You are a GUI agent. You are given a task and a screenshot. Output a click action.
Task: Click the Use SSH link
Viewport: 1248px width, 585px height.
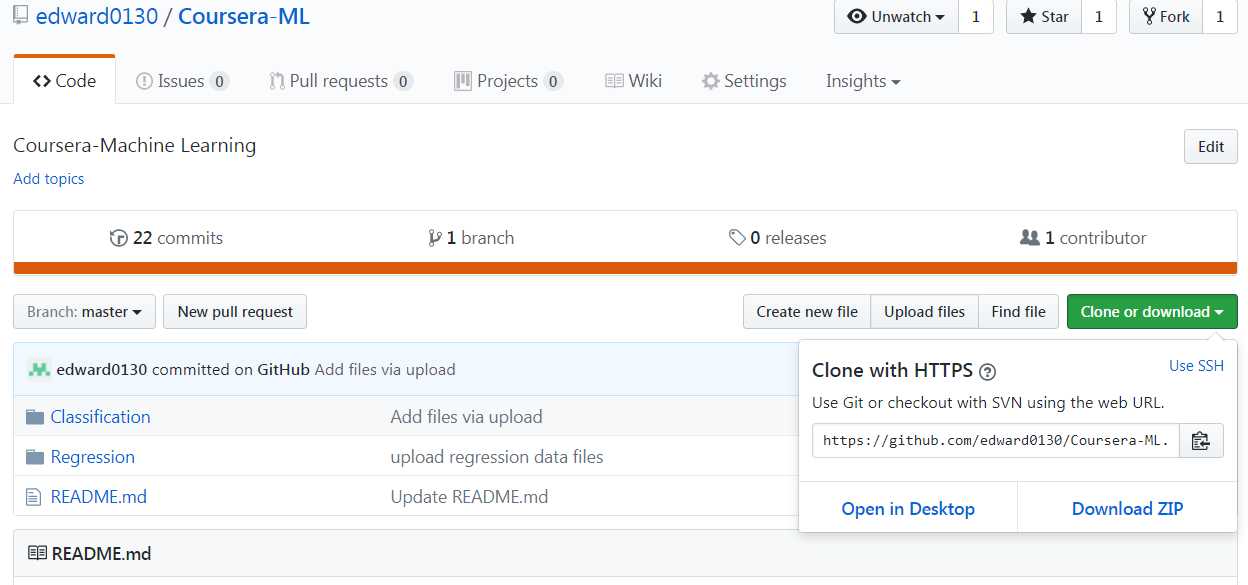[1196, 366]
